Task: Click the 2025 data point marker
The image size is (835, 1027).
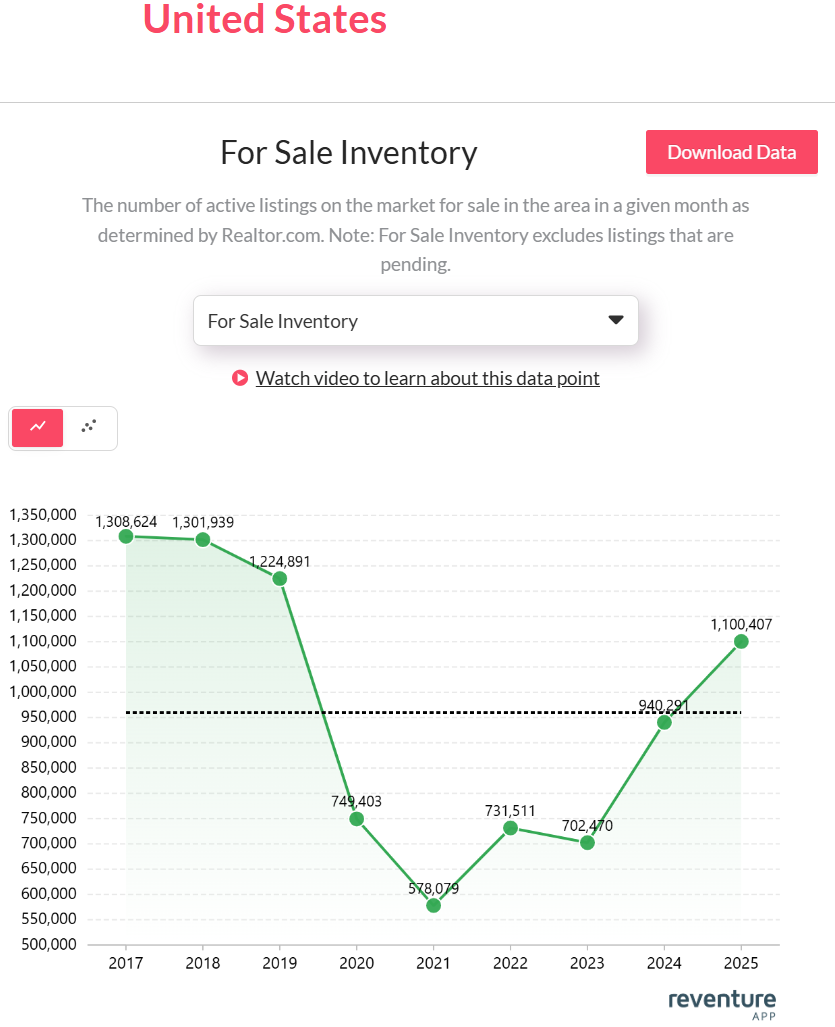Action: 741,641
